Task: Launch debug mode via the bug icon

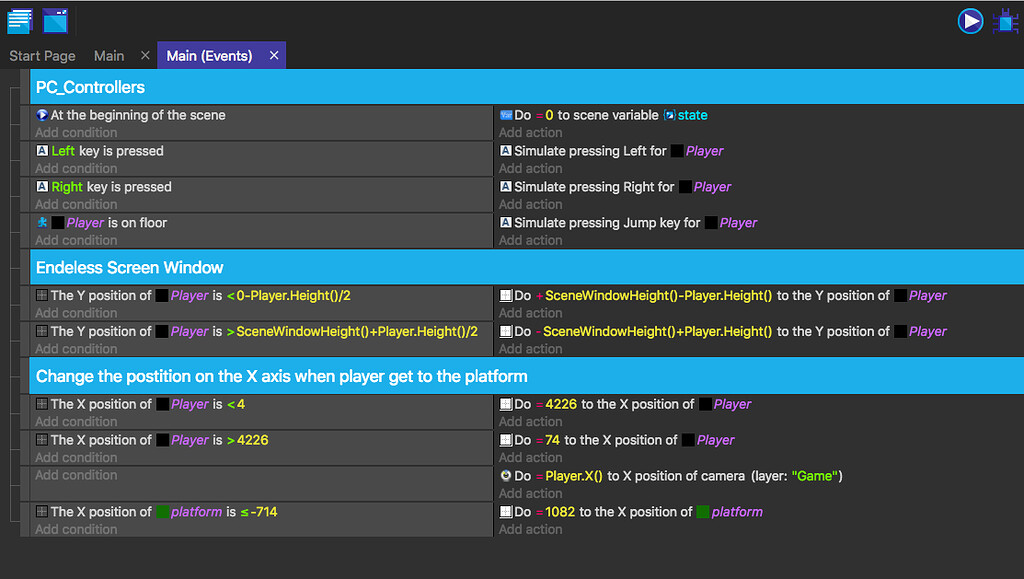Action: point(1005,20)
